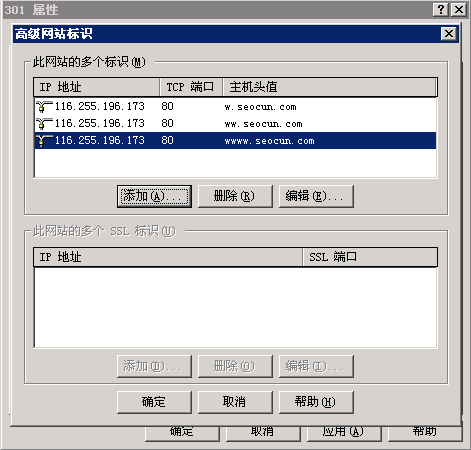Select host header w.seocun.com

[260, 107]
